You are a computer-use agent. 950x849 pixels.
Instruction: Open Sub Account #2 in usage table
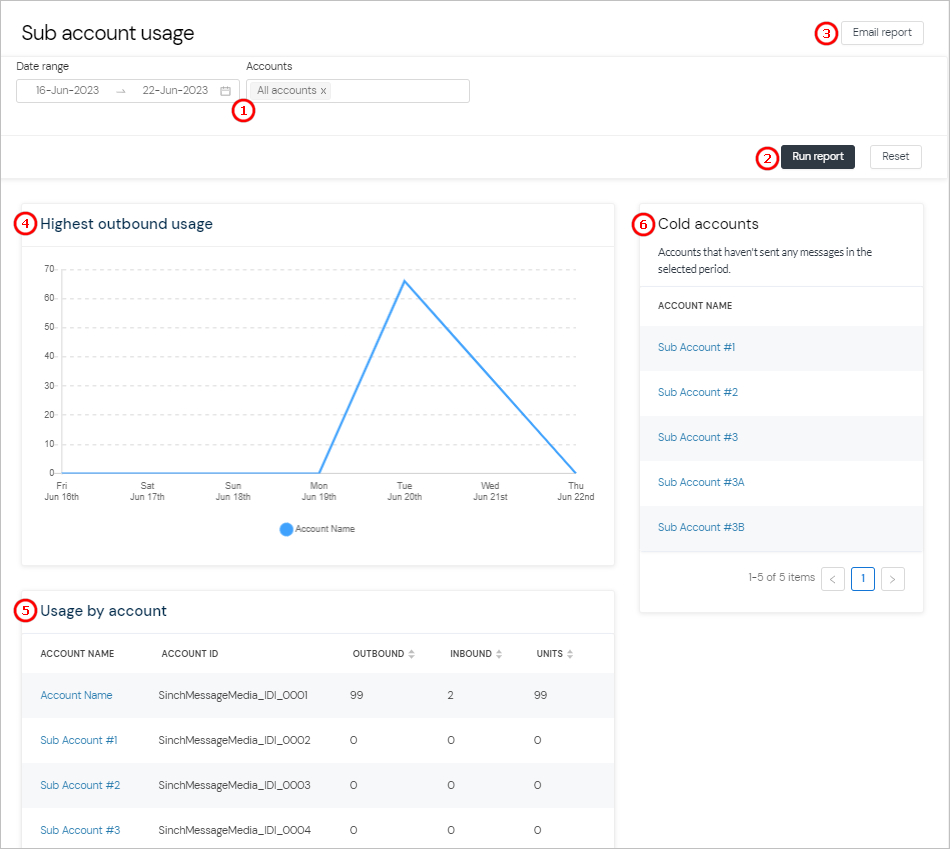tap(80, 785)
